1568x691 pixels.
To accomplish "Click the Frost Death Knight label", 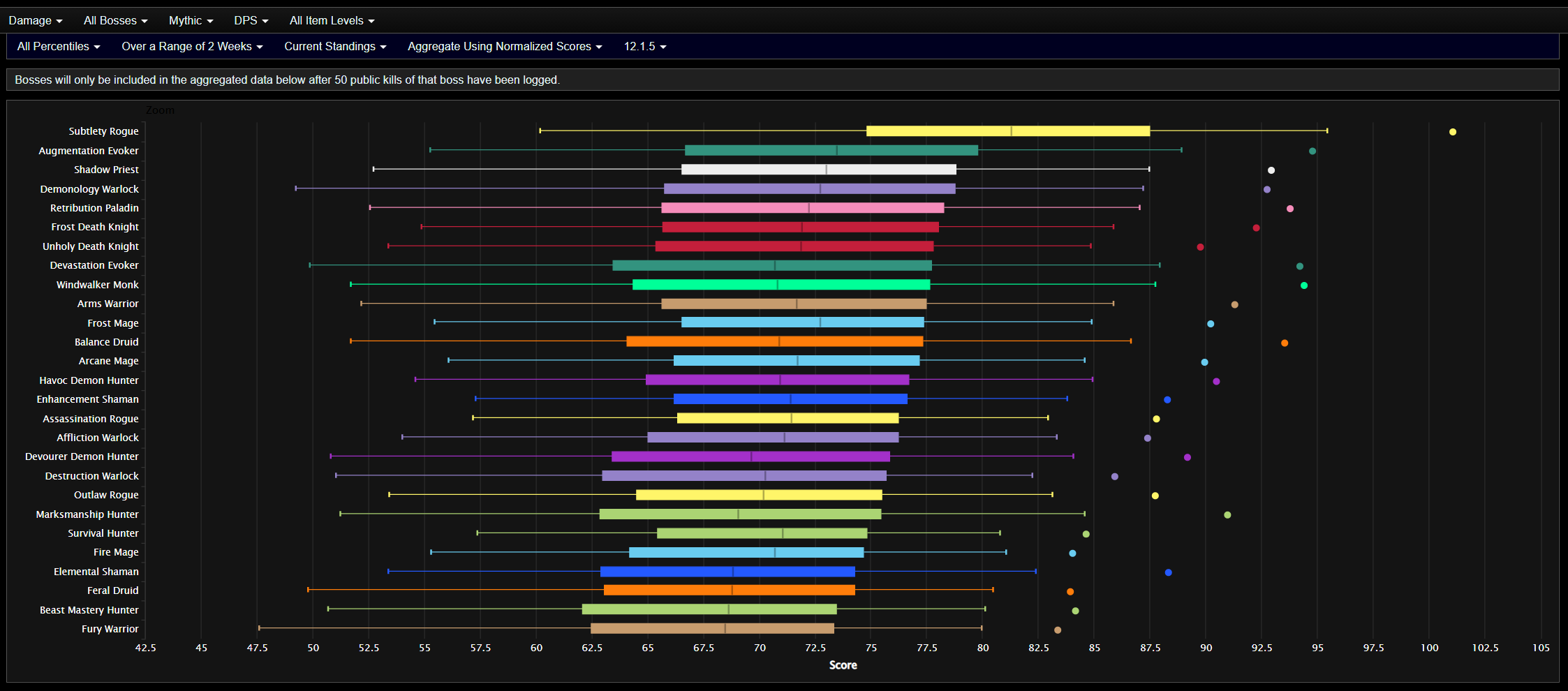I will click(95, 227).
